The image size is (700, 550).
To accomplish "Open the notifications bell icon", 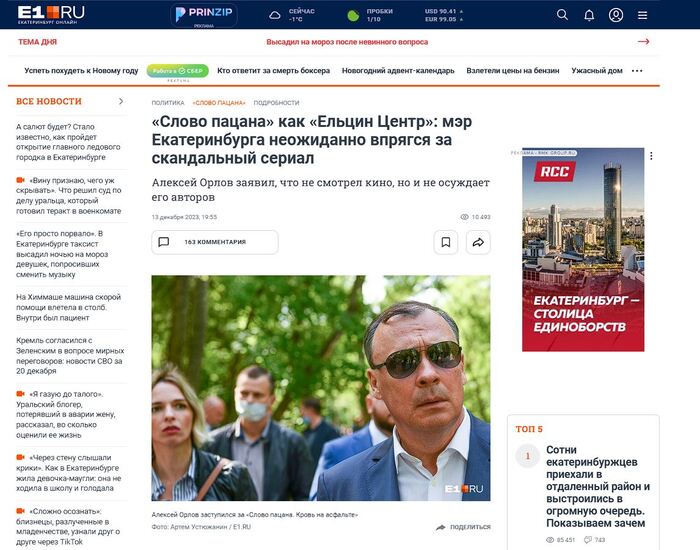I will tap(589, 16).
